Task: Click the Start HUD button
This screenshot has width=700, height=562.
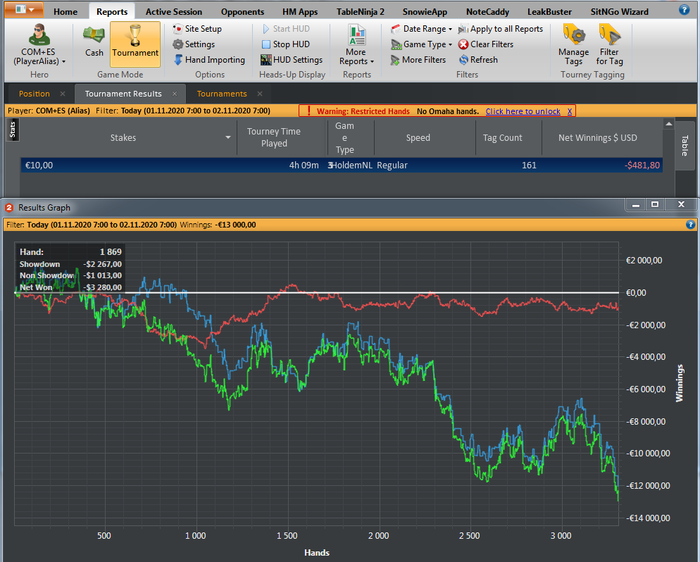Action: 286,29
